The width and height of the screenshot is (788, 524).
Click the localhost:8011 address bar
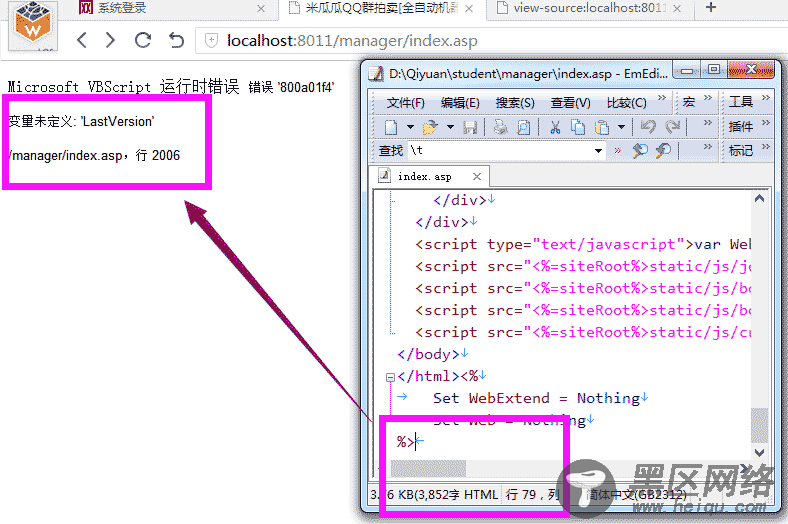492,40
